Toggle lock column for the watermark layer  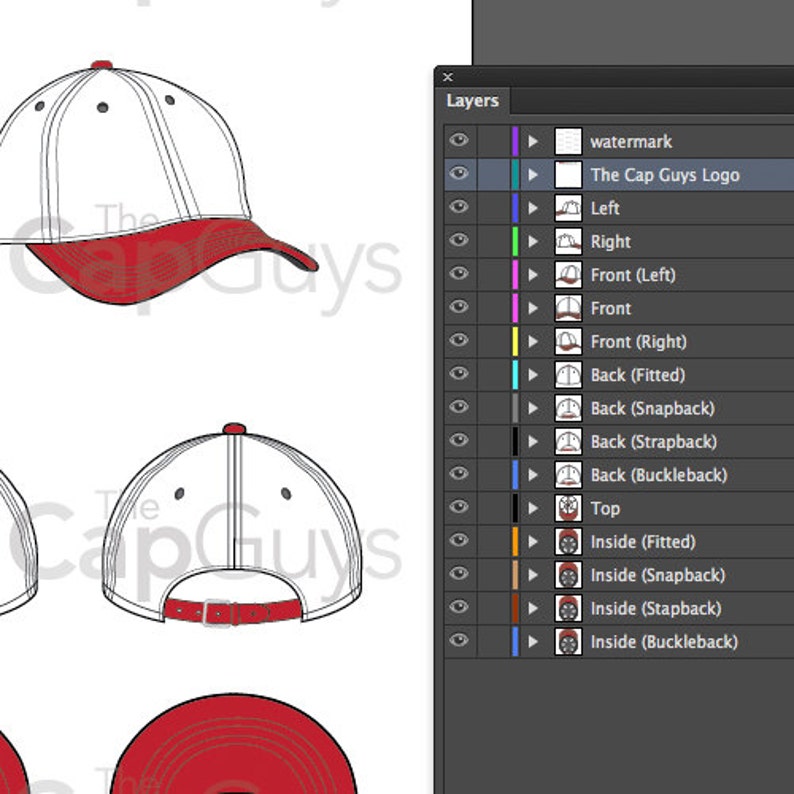[493, 141]
